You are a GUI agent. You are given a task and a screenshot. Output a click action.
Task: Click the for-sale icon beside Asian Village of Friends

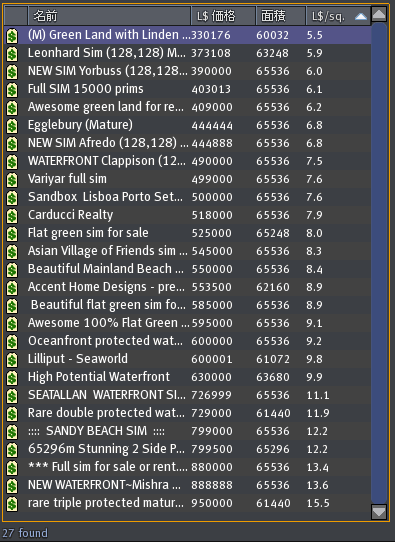tap(12, 252)
